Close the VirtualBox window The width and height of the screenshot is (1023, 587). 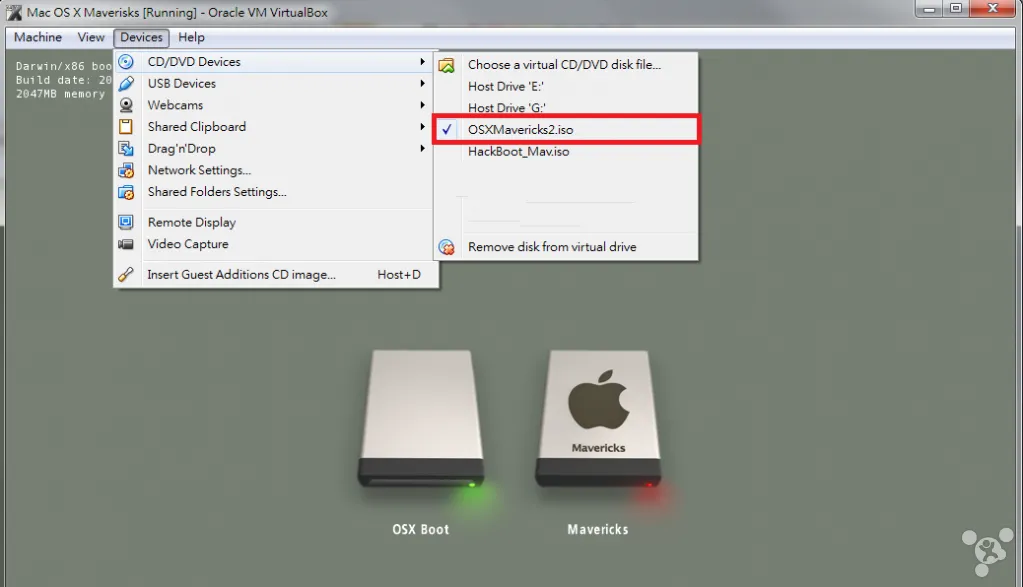point(992,8)
